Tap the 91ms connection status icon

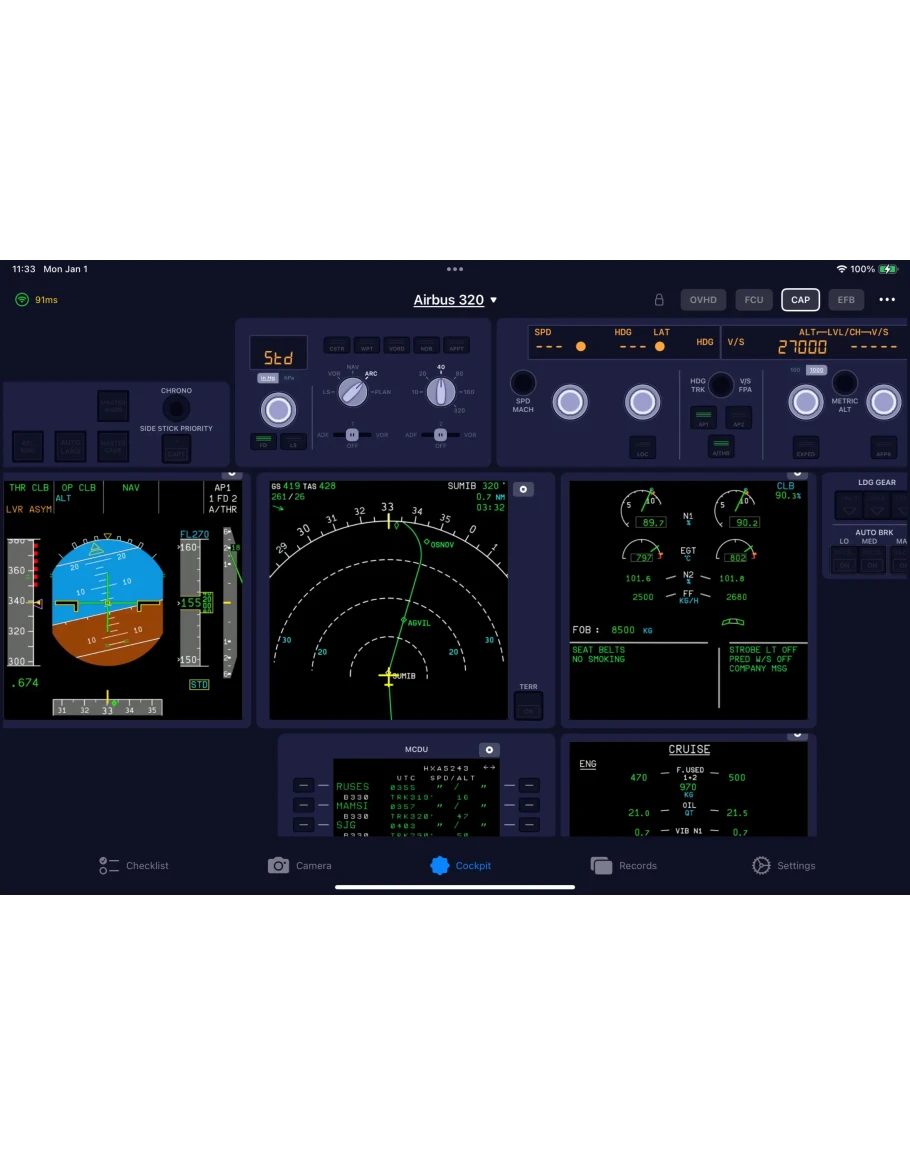pyautogui.click(x=22, y=300)
